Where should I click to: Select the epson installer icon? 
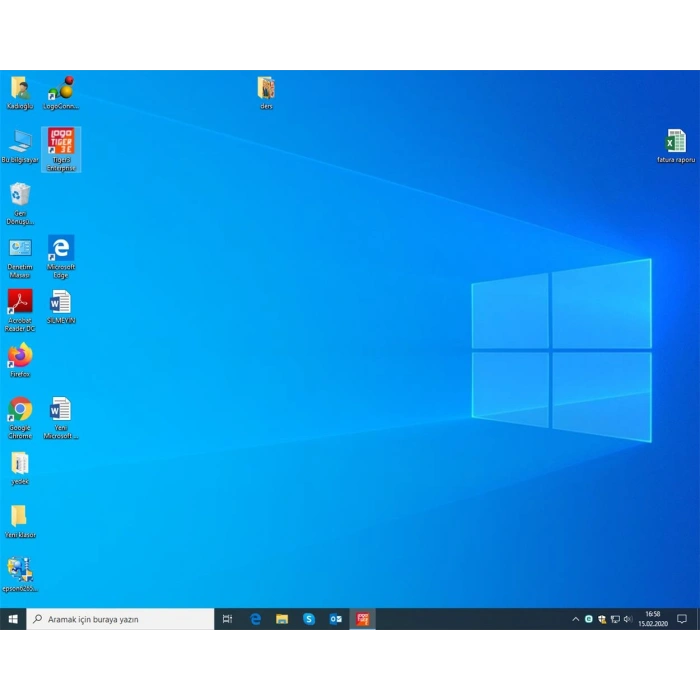[20, 575]
